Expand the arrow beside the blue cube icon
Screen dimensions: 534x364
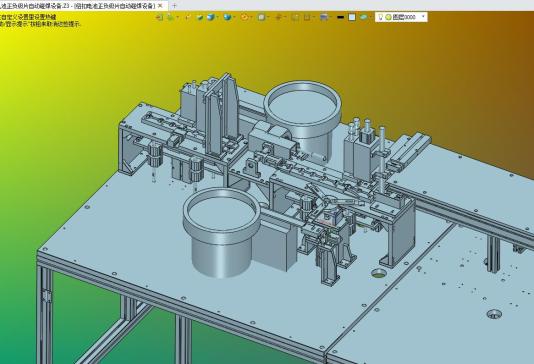pyautogui.click(x=218, y=17)
